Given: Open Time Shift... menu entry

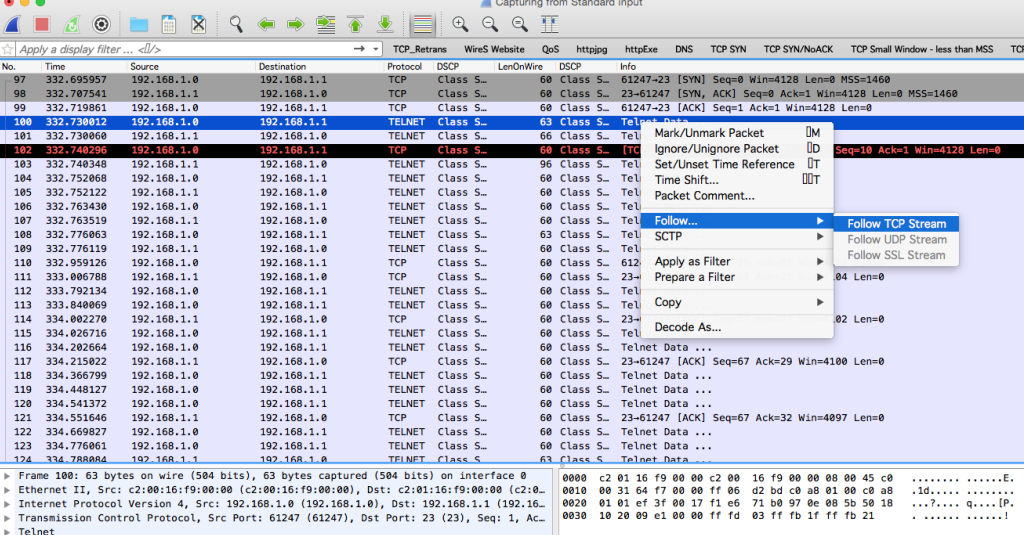Looking at the screenshot, I should point(737,180).
